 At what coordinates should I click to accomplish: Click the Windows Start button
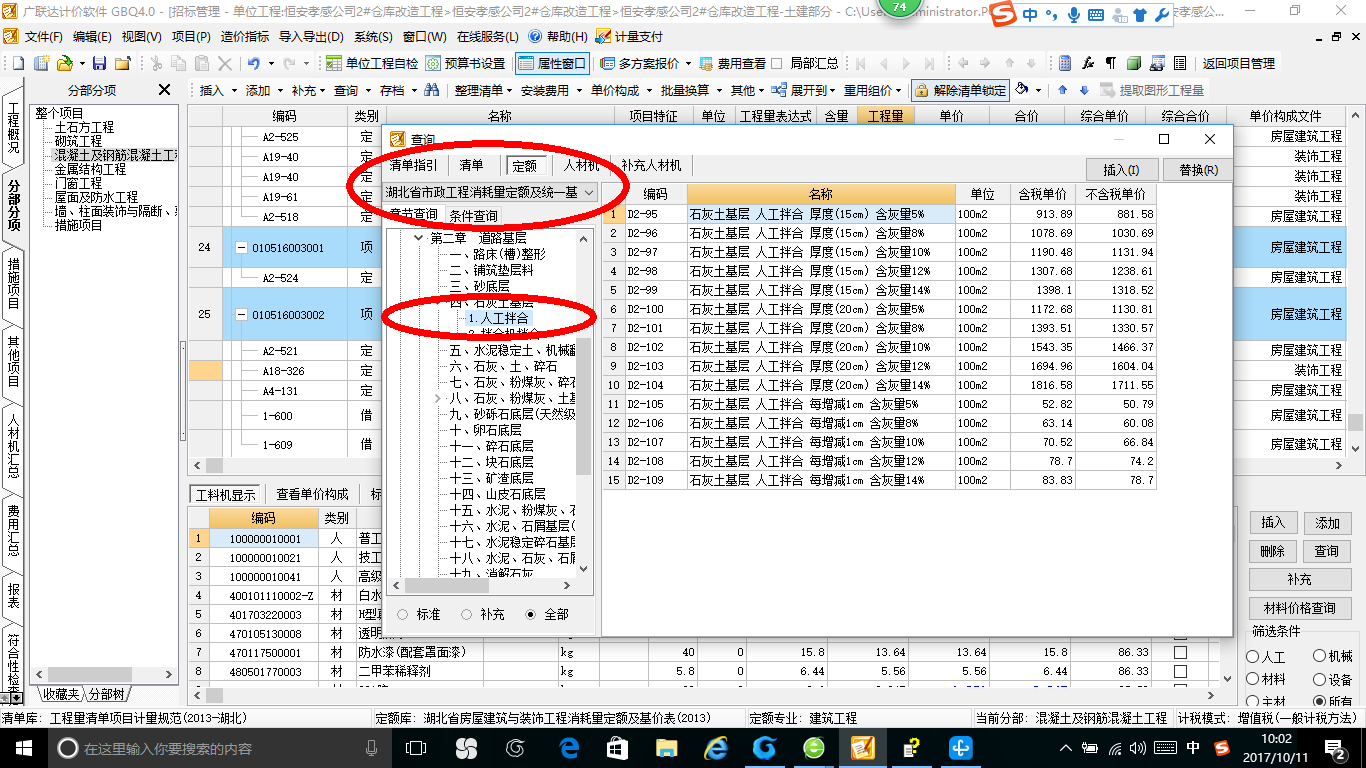22,747
